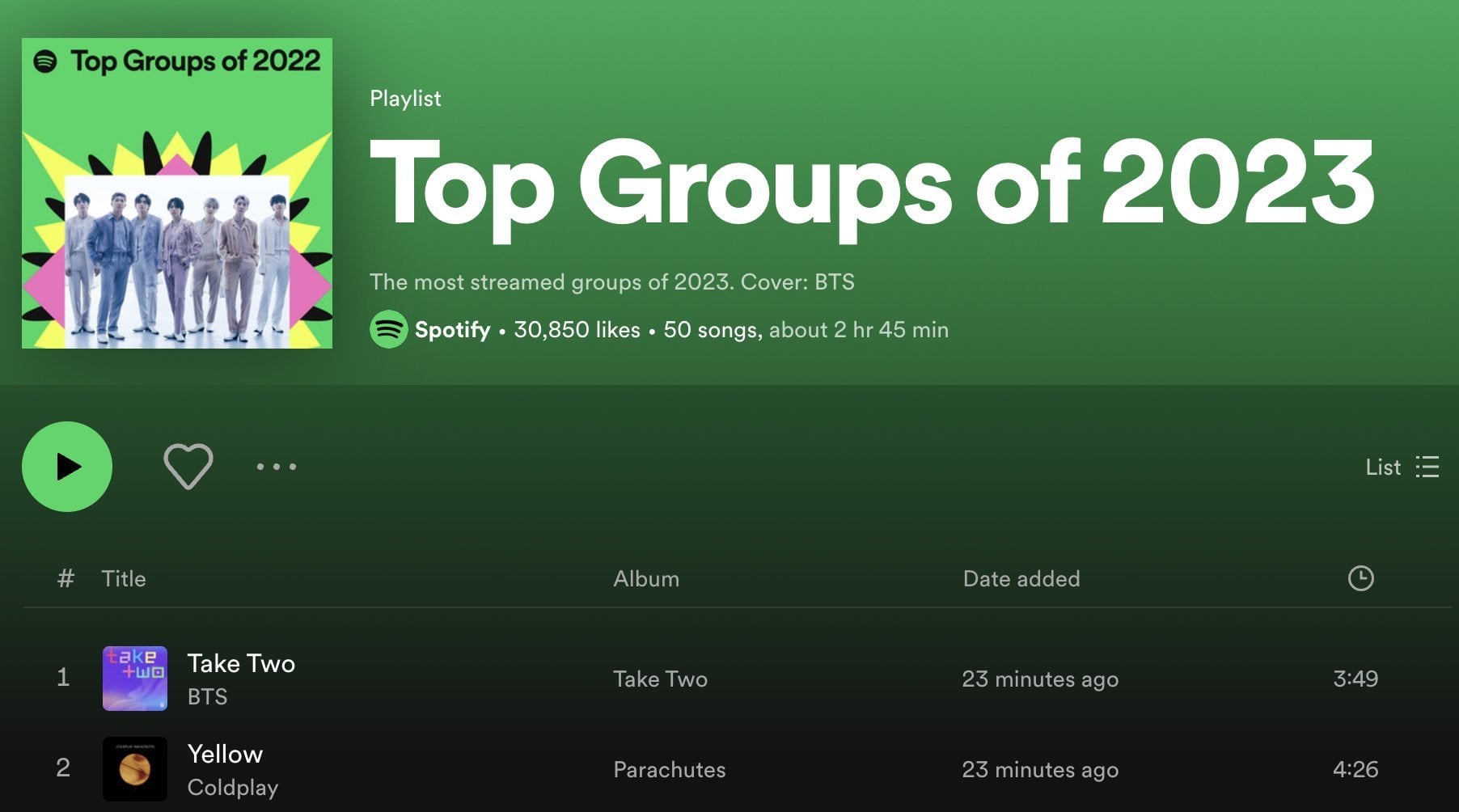The width and height of the screenshot is (1459, 812).
Task: Click track number 2
Action: [x=63, y=768]
